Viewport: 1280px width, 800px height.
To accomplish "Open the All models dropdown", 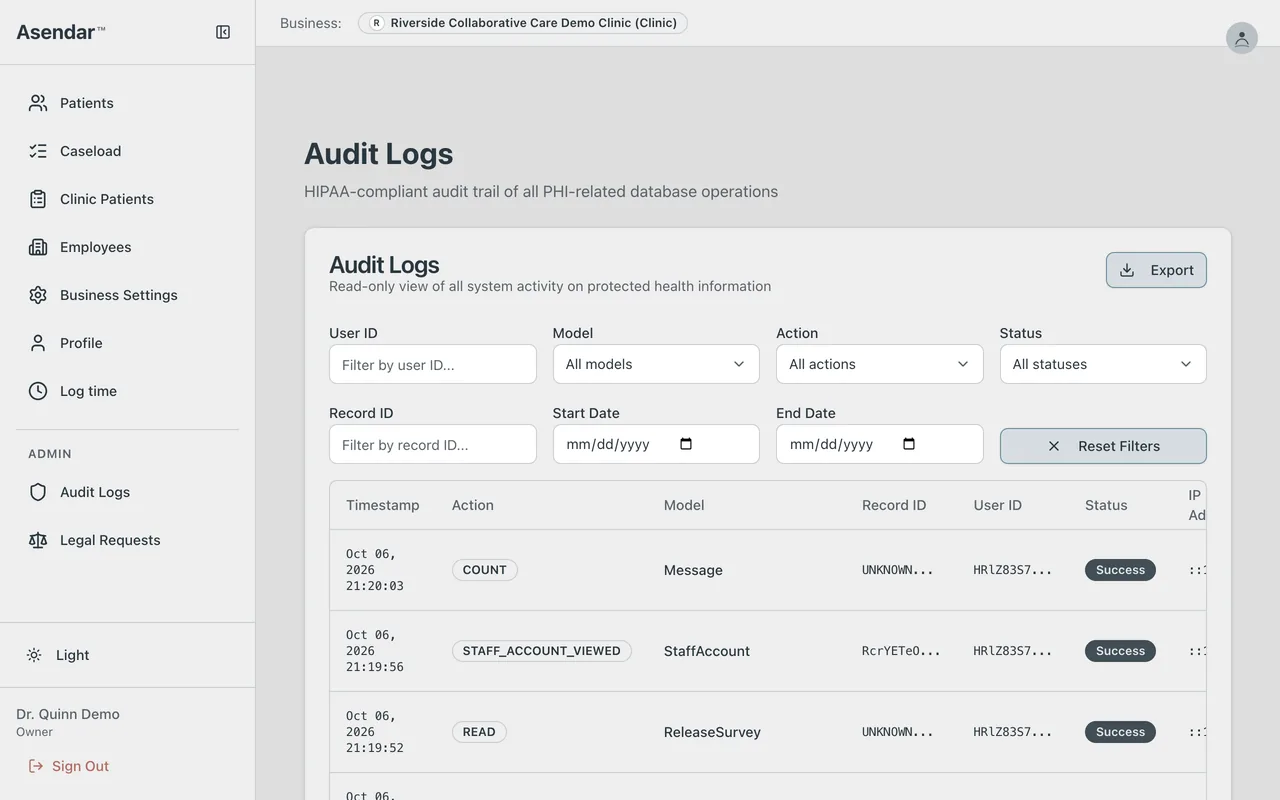I will tap(656, 364).
